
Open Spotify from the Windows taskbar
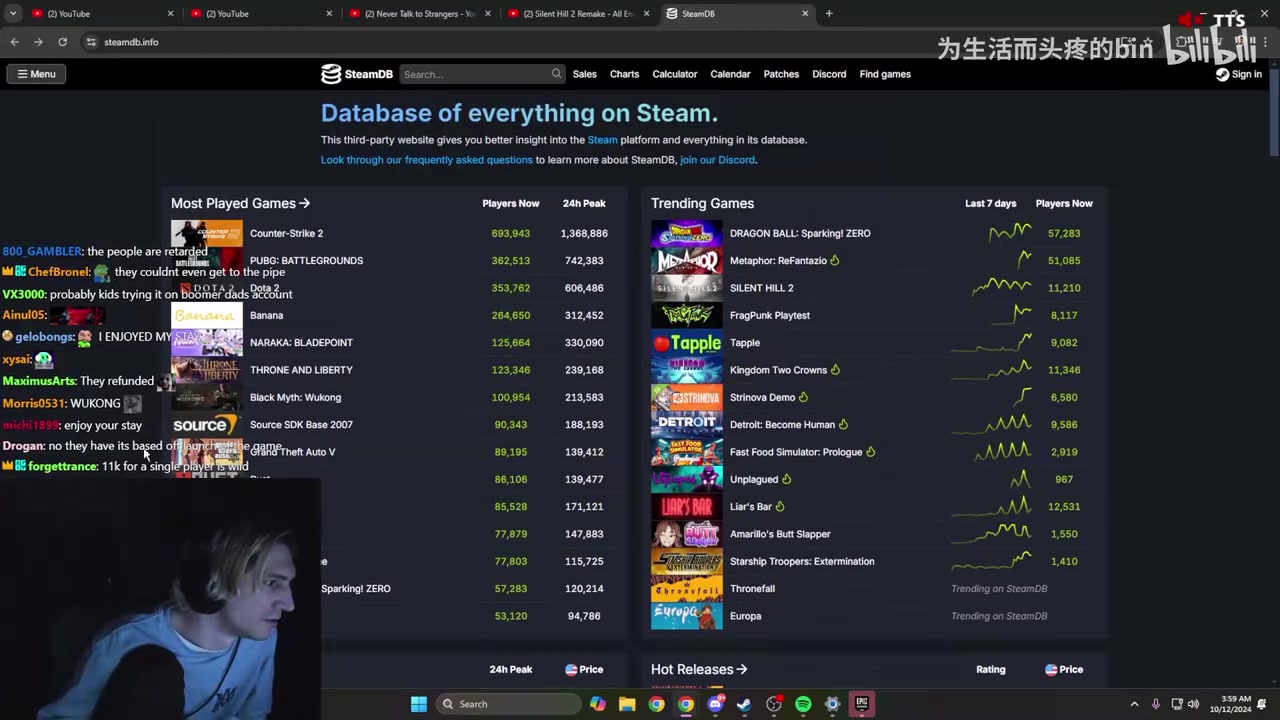803,704
